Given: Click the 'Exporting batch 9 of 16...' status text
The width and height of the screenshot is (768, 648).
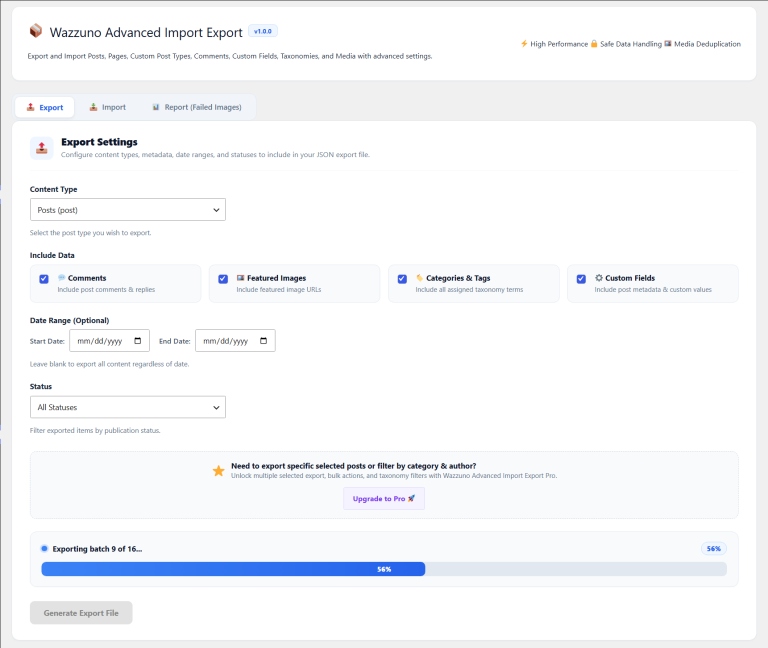Looking at the screenshot, I should point(97,549).
